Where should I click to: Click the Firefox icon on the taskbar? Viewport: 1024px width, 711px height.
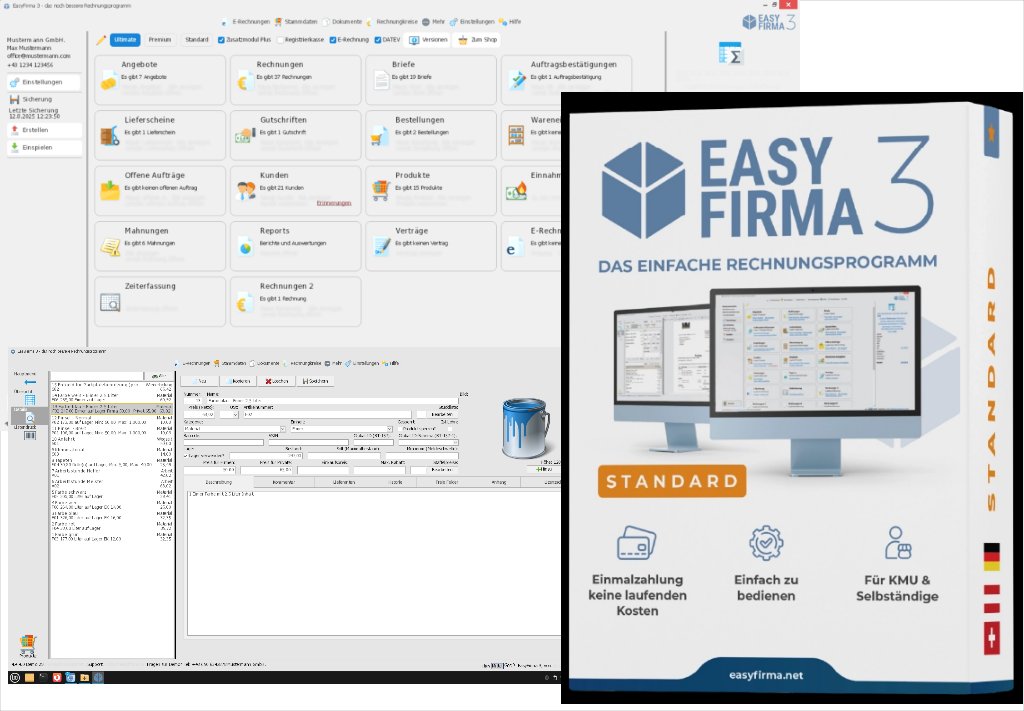[57, 678]
